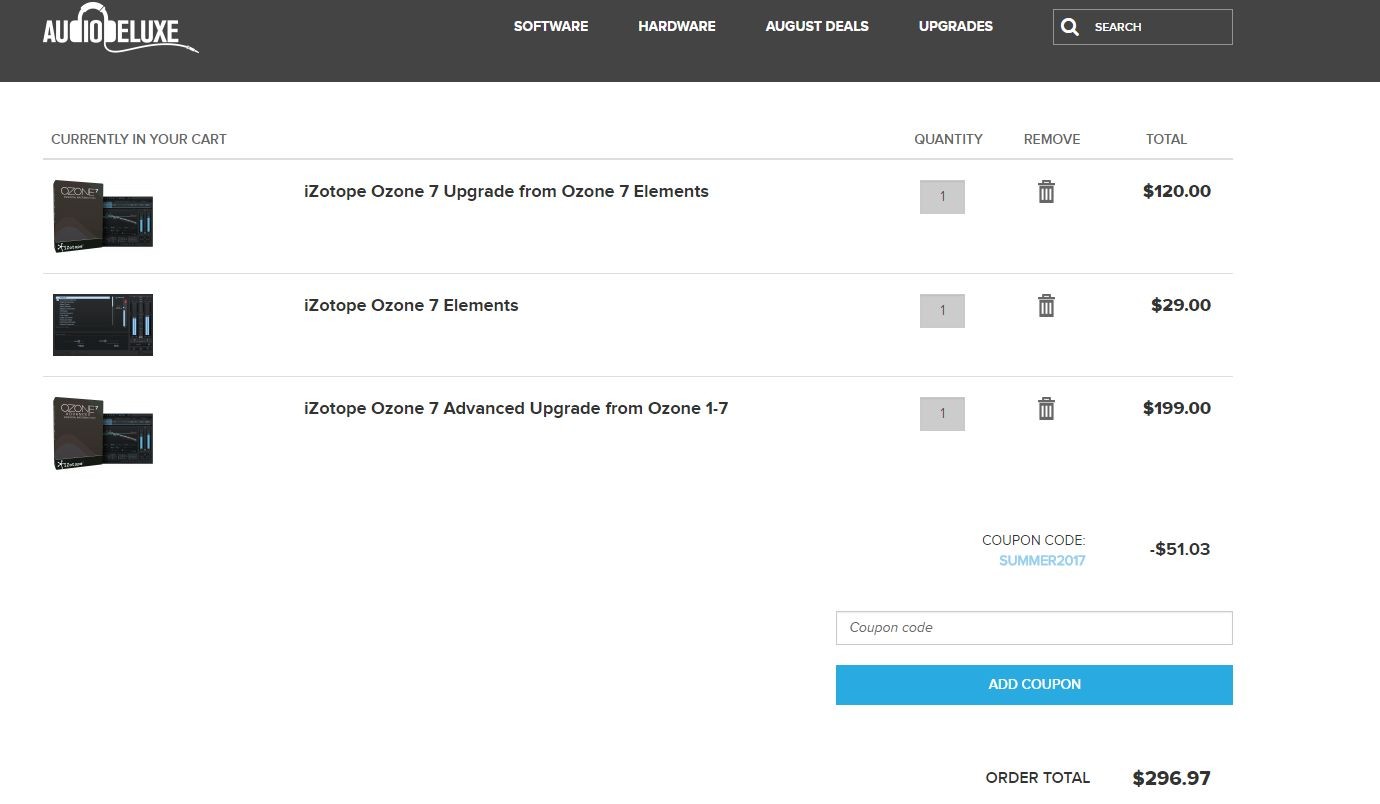The height and width of the screenshot is (804, 1380).
Task: Open the Software menu
Action: pos(551,26)
